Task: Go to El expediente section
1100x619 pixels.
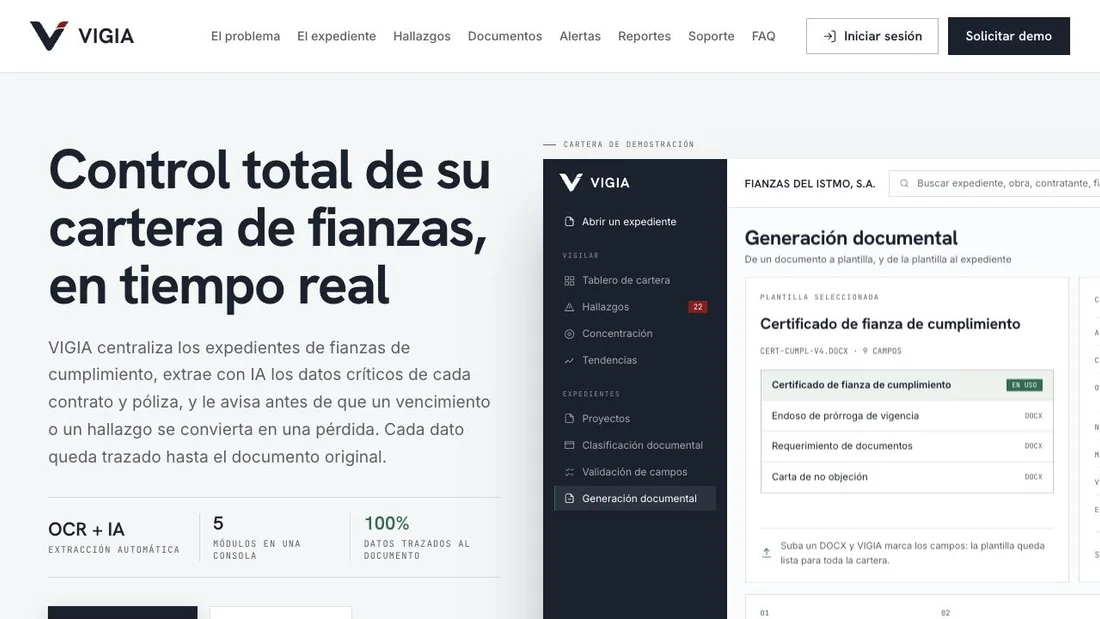Action: tap(336, 36)
